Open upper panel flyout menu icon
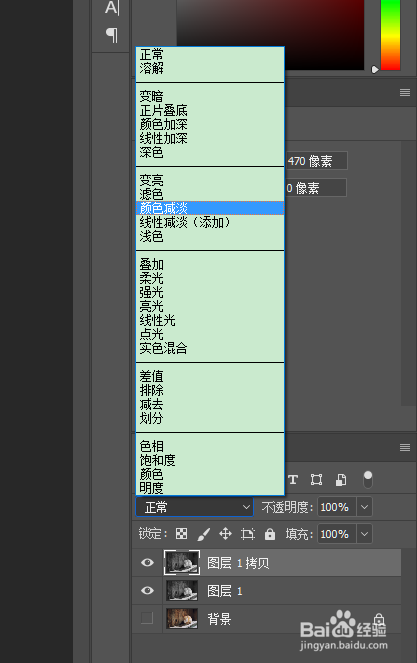 [405, 93]
